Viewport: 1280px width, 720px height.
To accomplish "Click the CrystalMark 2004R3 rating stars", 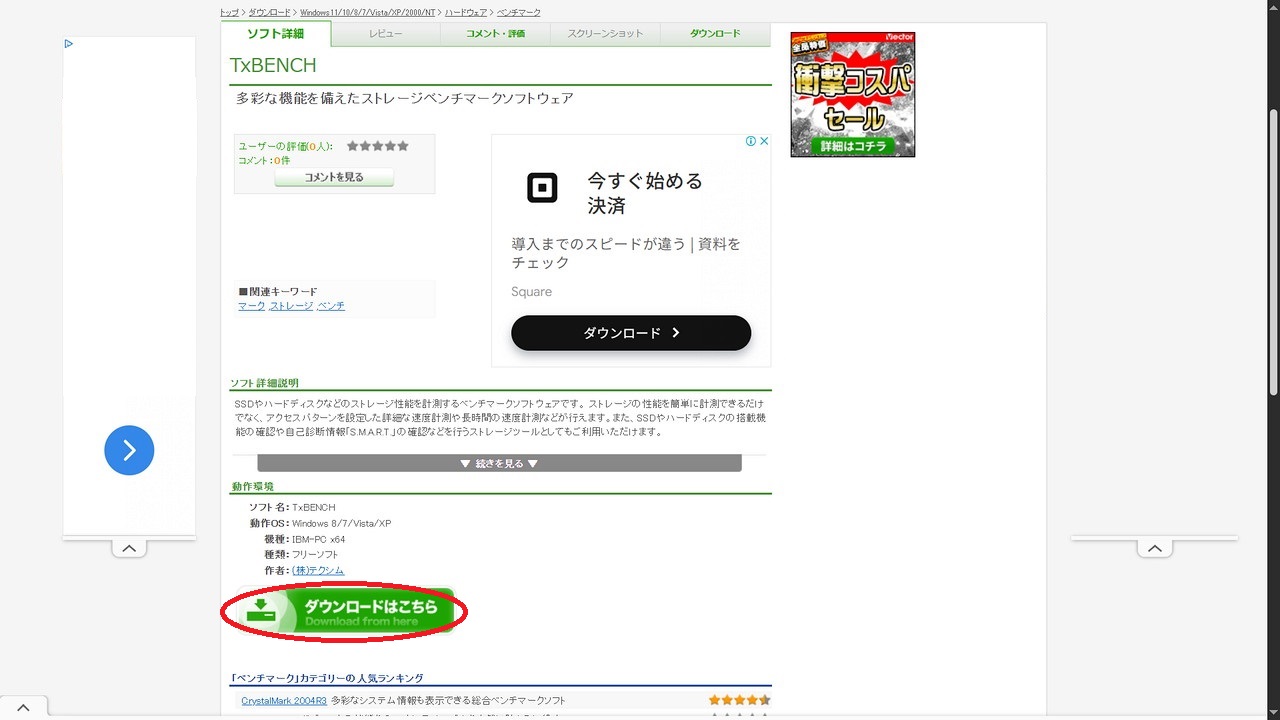I will pos(739,700).
